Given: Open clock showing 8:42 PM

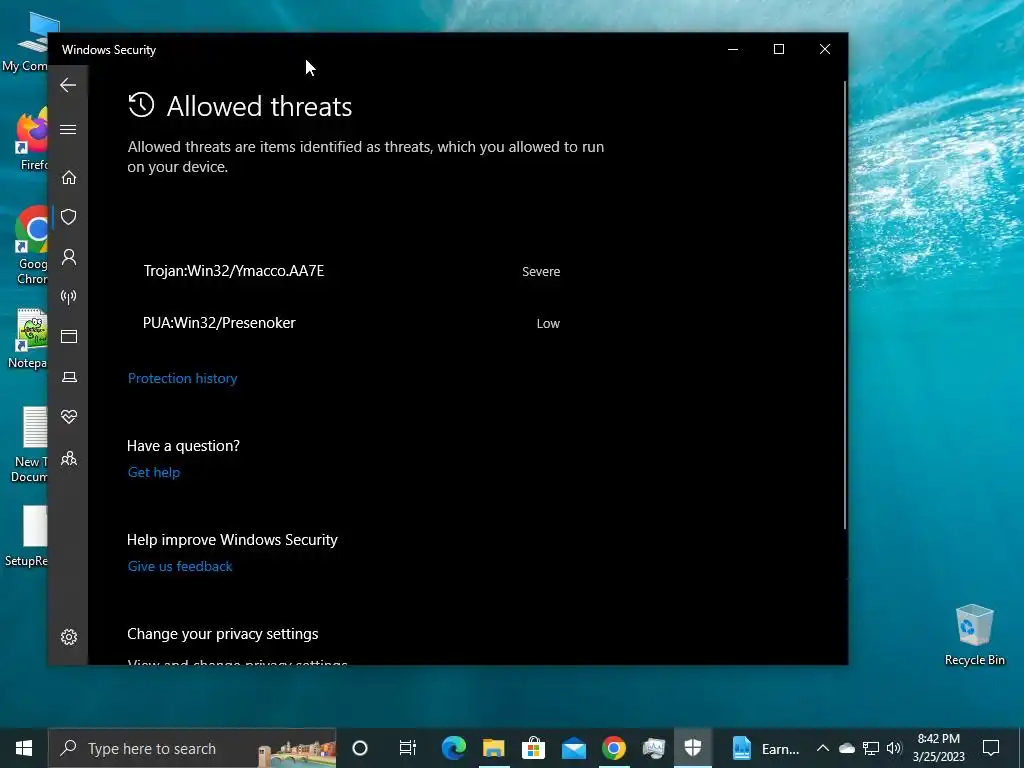Looking at the screenshot, I should [x=938, y=748].
